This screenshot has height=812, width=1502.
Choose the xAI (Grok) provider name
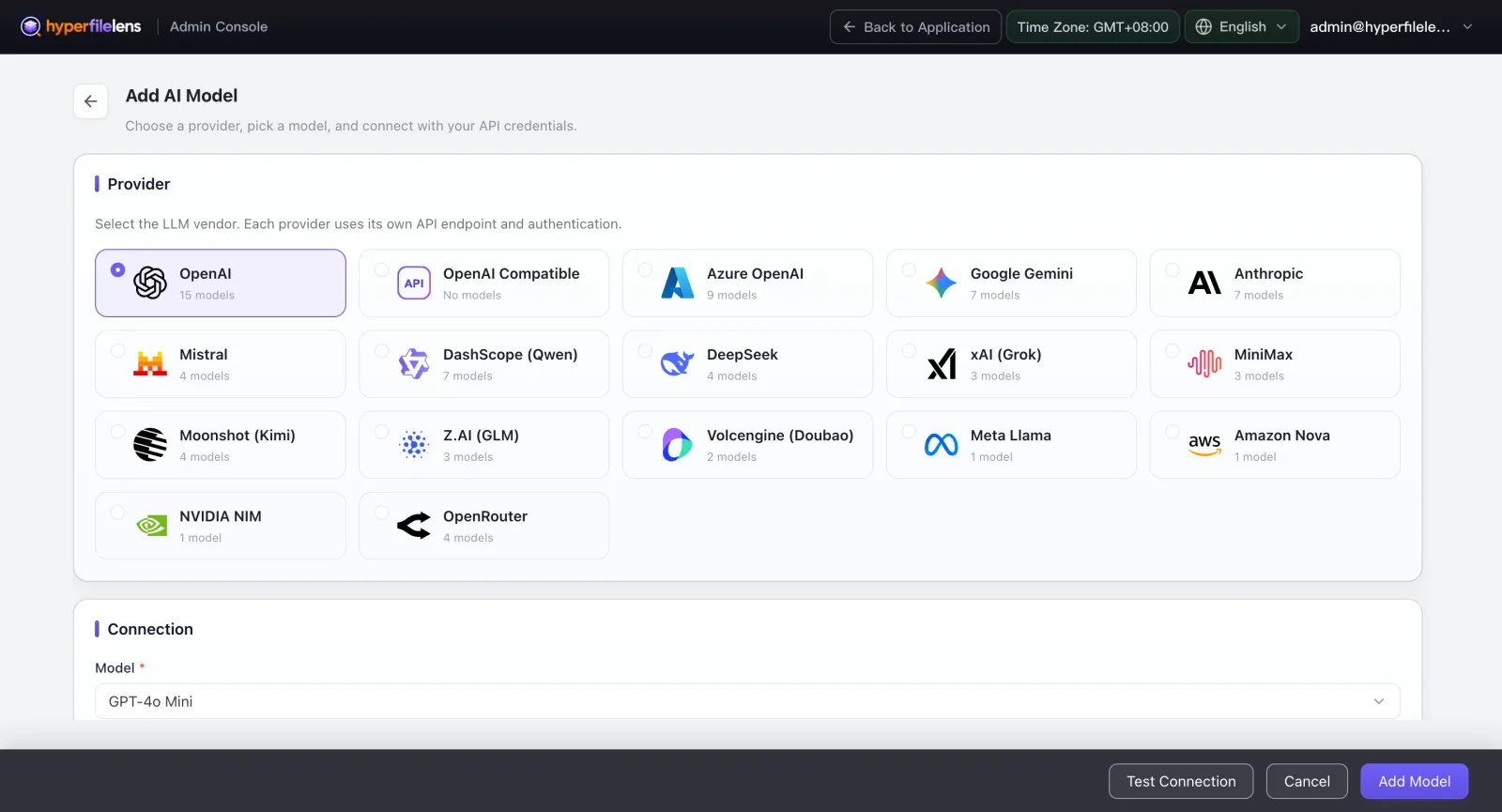pyautogui.click(x=1005, y=355)
